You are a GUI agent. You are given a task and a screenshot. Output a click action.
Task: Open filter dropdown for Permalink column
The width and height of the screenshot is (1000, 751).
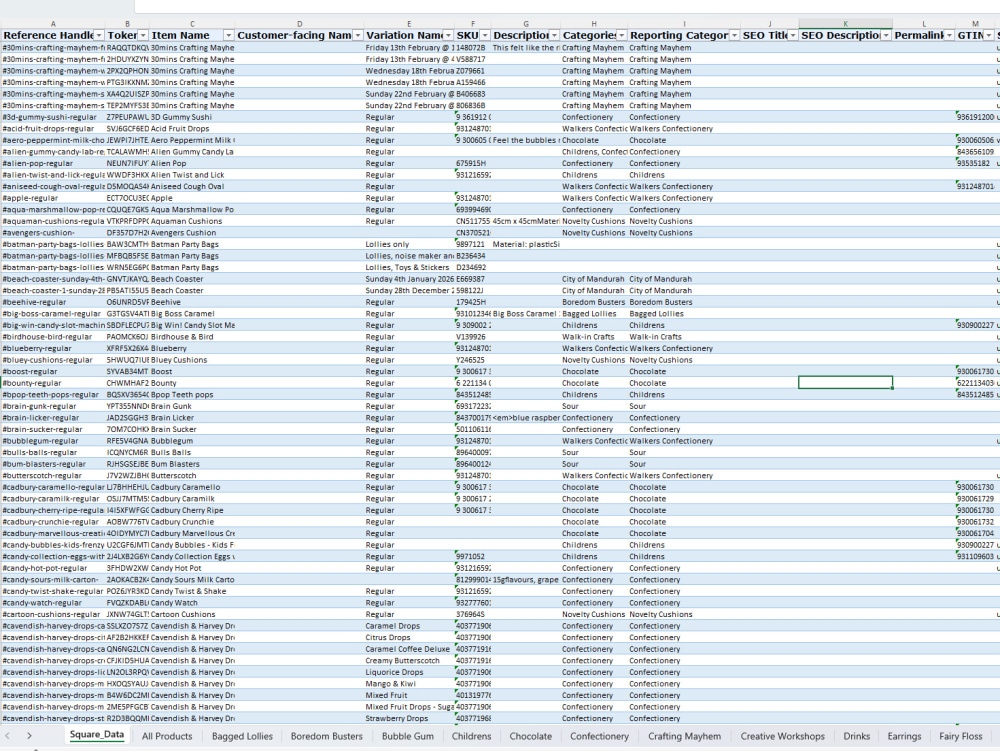(x=949, y=36)
